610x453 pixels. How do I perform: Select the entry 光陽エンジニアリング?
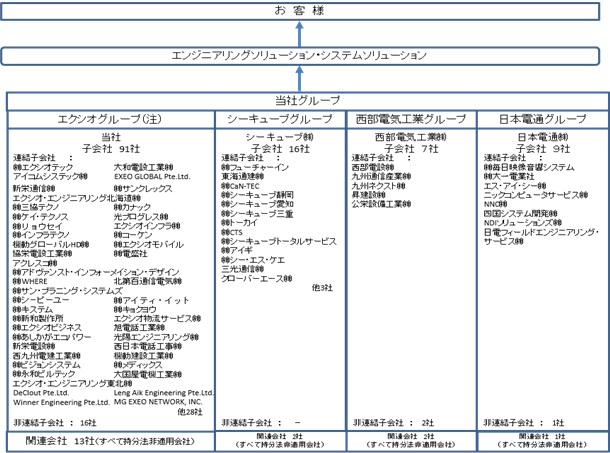coord(156,337)
